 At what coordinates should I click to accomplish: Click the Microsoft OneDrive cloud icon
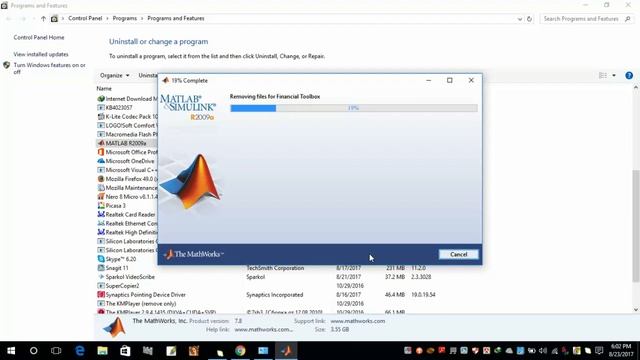pyautogui.click(x=101, y=161)
